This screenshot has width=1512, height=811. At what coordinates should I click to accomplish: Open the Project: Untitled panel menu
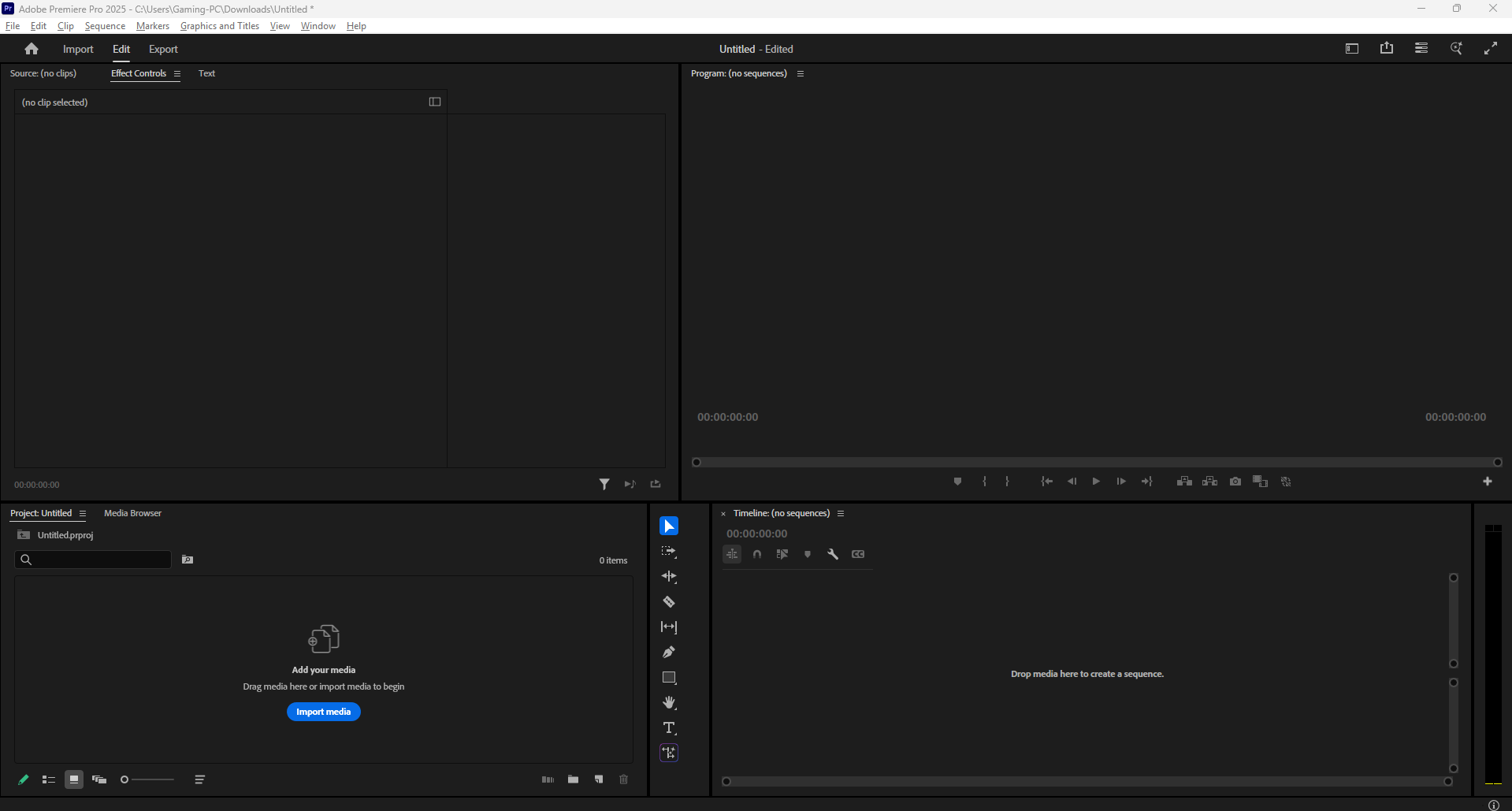click(x=83, y=514)
